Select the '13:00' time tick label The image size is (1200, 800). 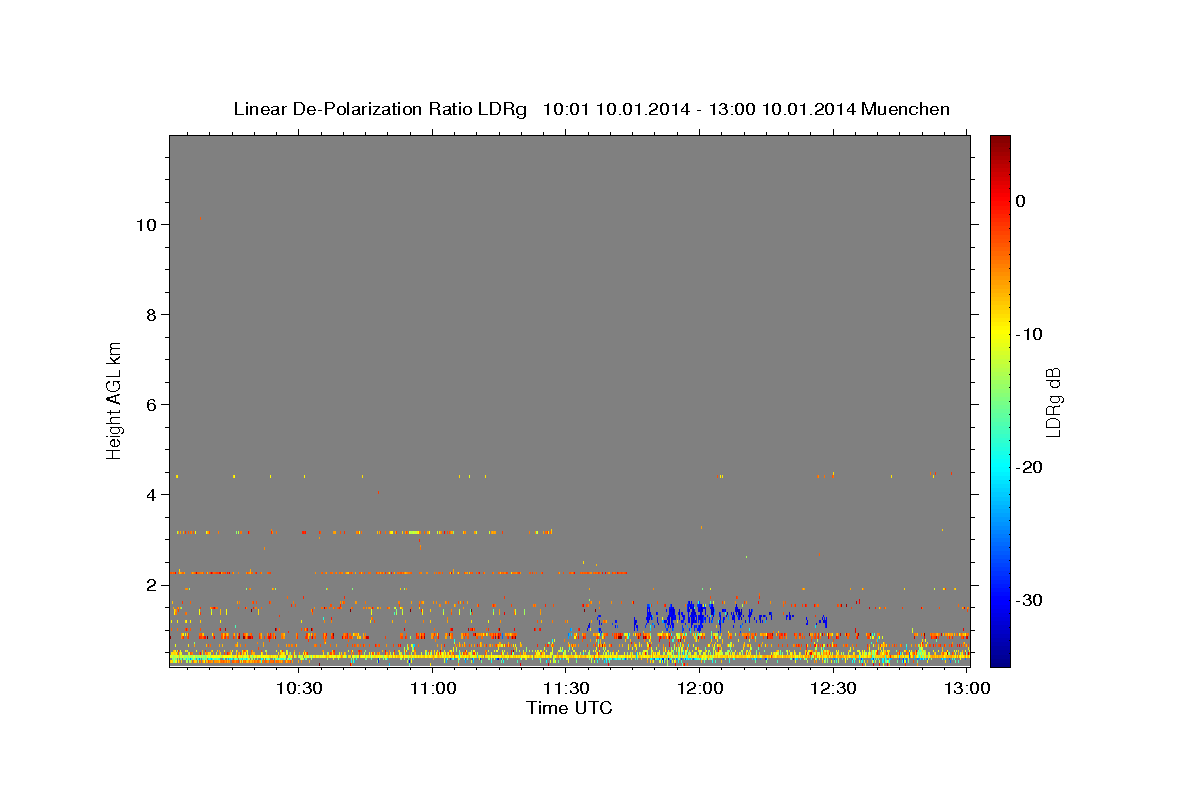coord(968,688)
